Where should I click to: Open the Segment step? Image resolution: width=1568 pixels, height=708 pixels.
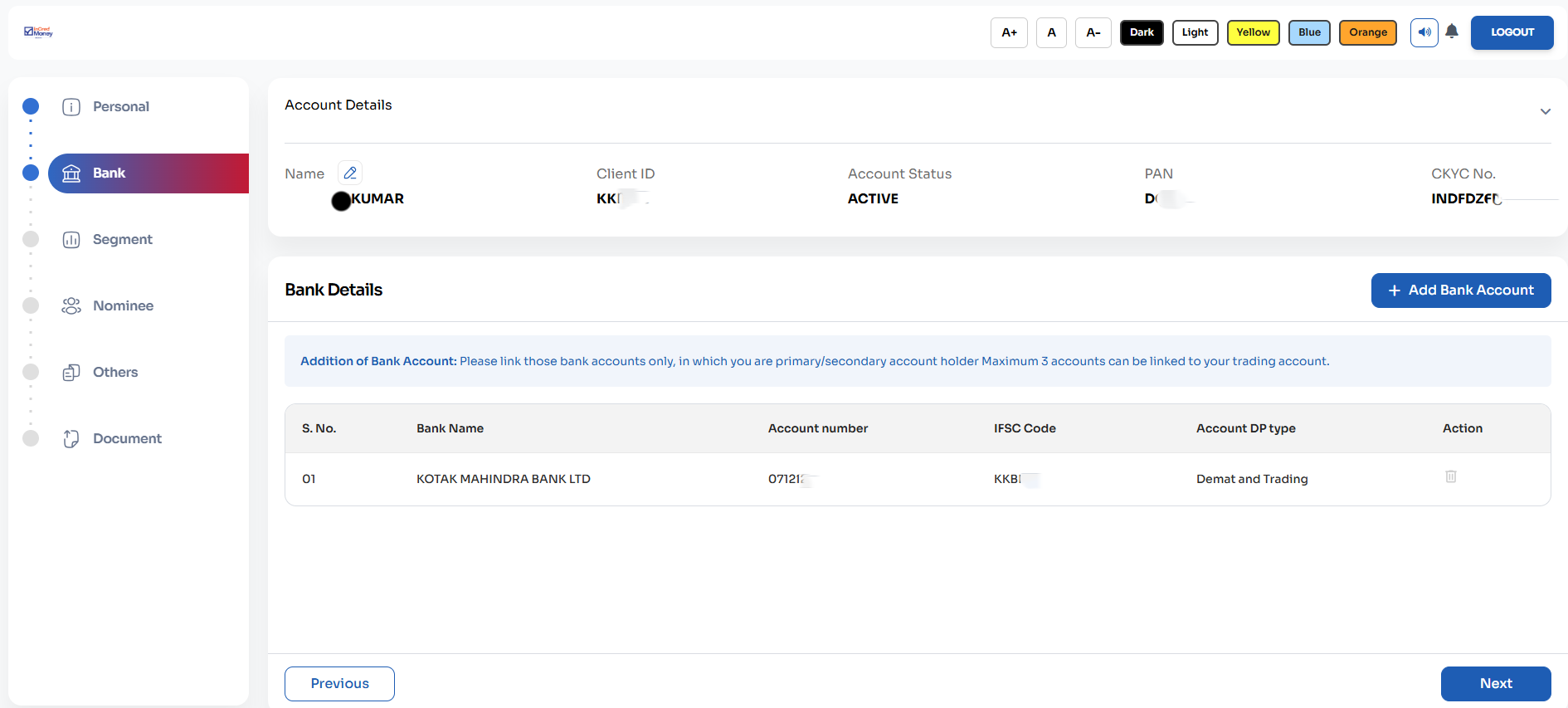[x=123, y=239]
